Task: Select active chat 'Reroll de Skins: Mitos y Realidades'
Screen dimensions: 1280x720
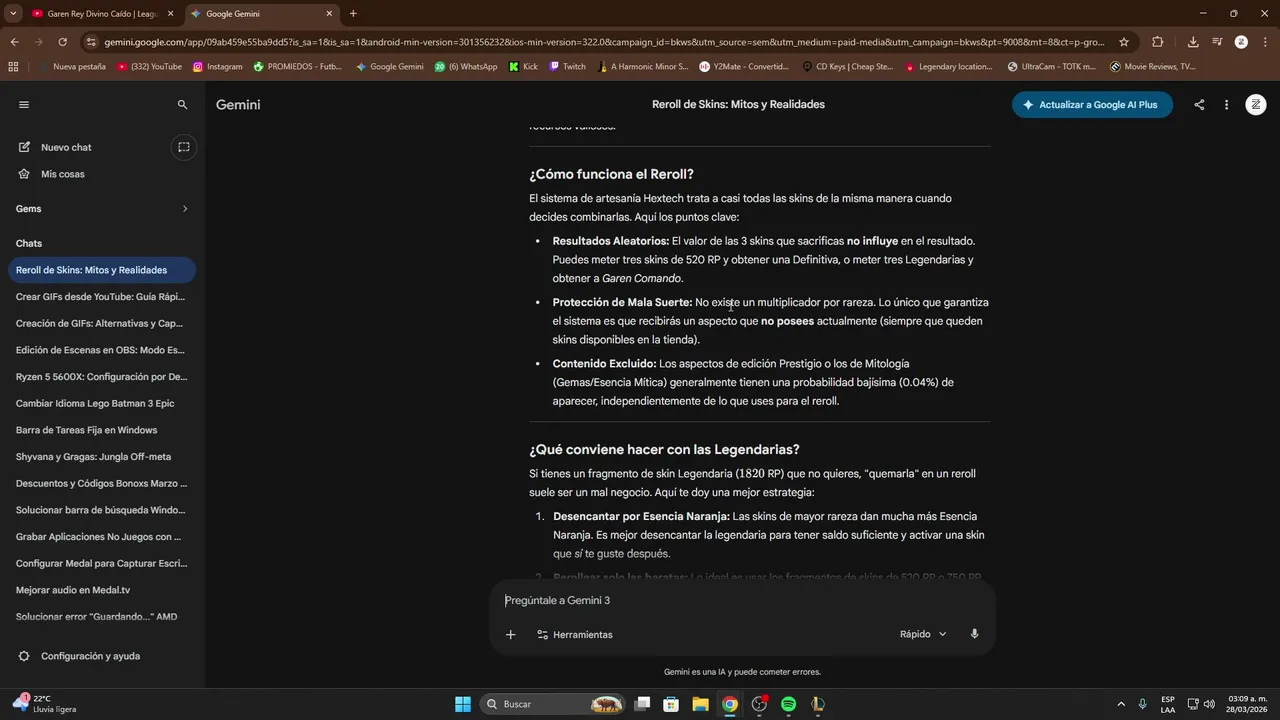Action: (x=100, y=270)
